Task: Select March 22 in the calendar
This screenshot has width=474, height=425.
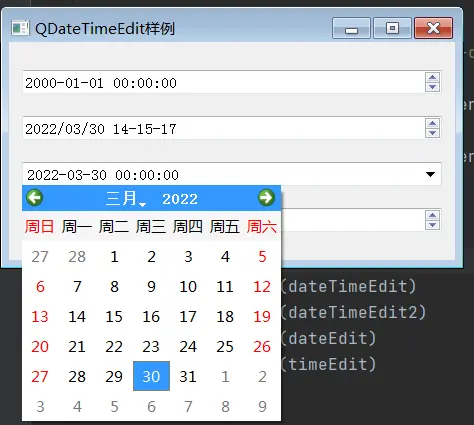Action: (x=114, y=347)
